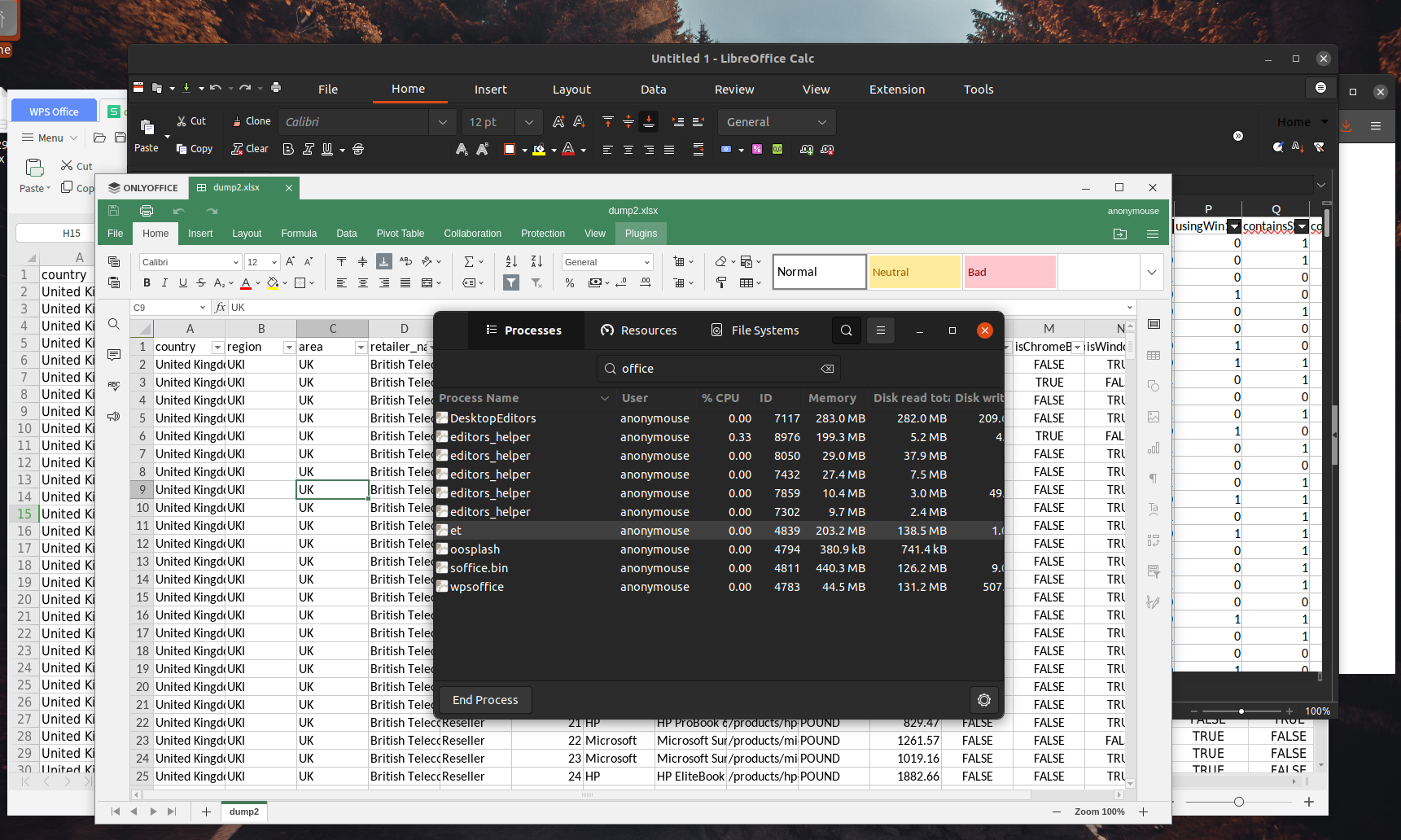Image resolution: width=1401 pixels, height=840 pixels.
Task: Click Bold in LibreOffice Calc toolbar
Action: point(288,149)
